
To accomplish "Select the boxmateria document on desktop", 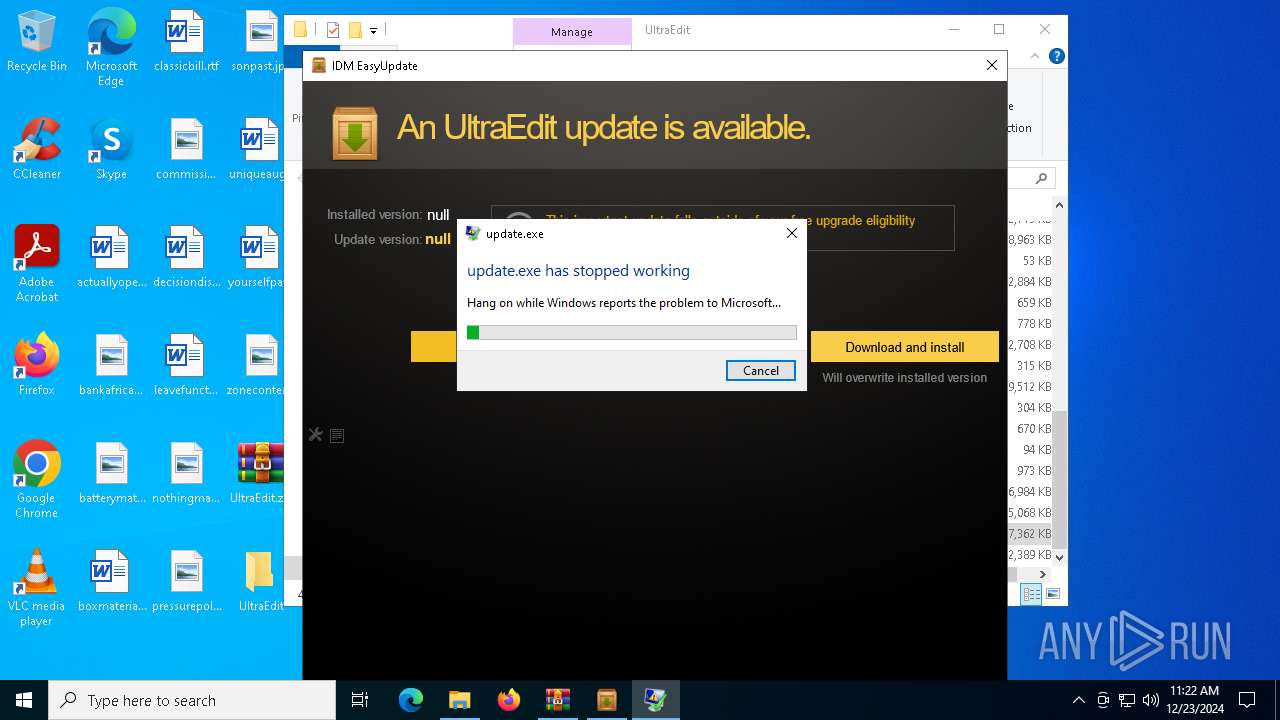I will (111, 582).
